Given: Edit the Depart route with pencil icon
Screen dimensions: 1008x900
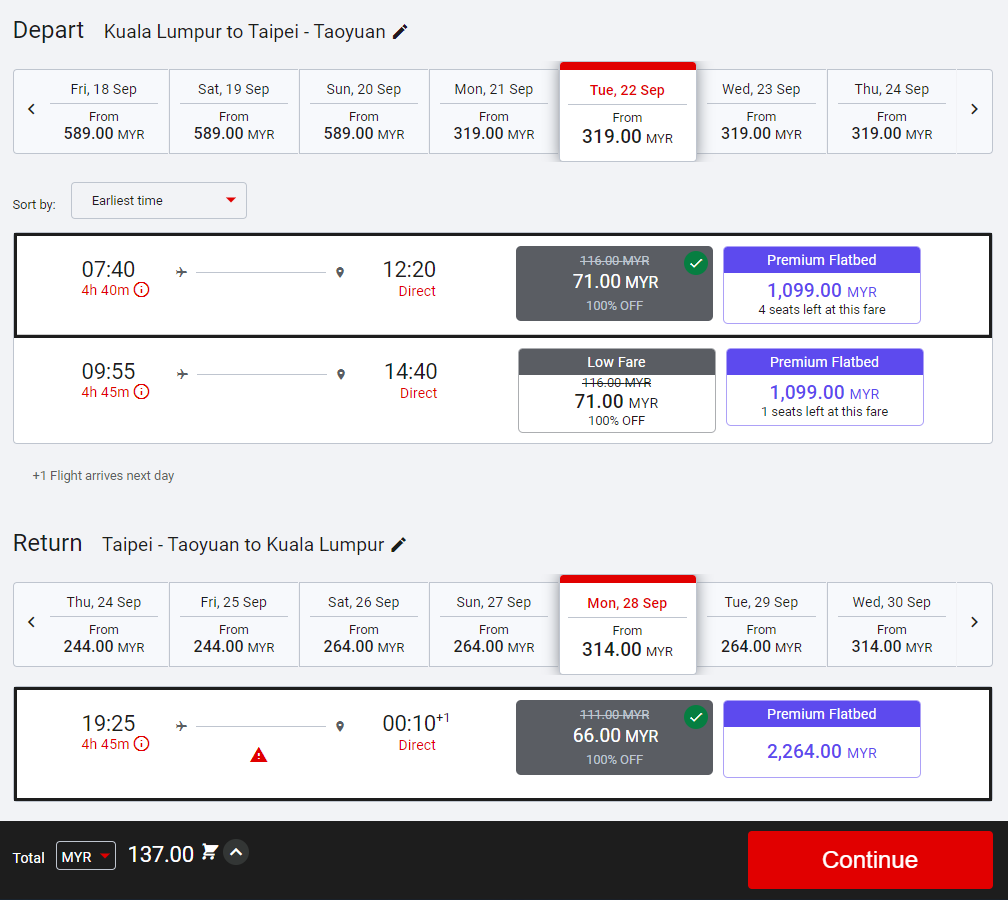Looking at the screenshot, I should click(x=400, y=32).
